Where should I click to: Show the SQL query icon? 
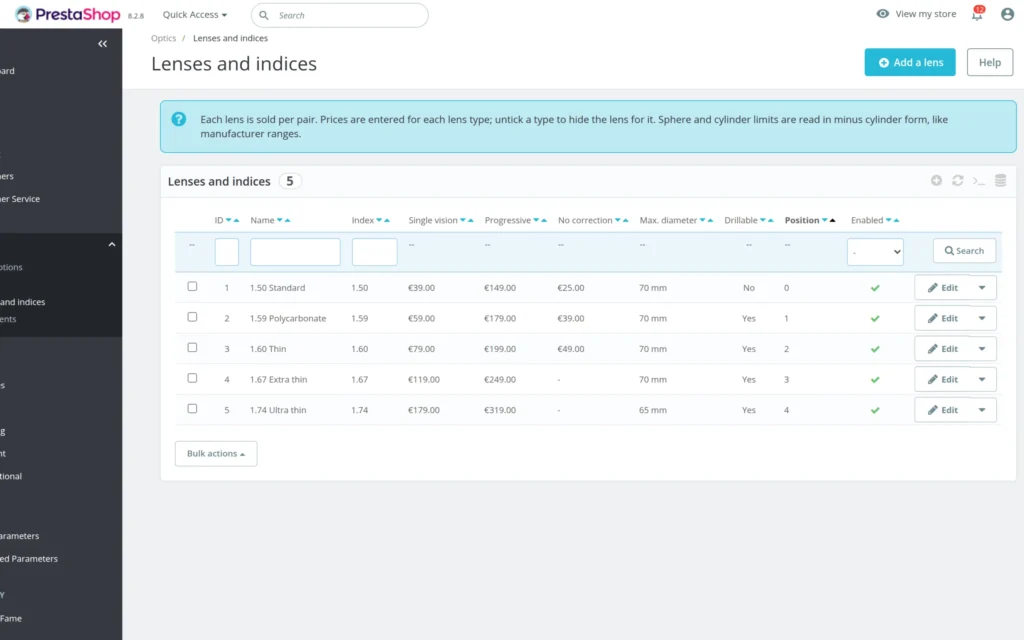tap(978, 181)
